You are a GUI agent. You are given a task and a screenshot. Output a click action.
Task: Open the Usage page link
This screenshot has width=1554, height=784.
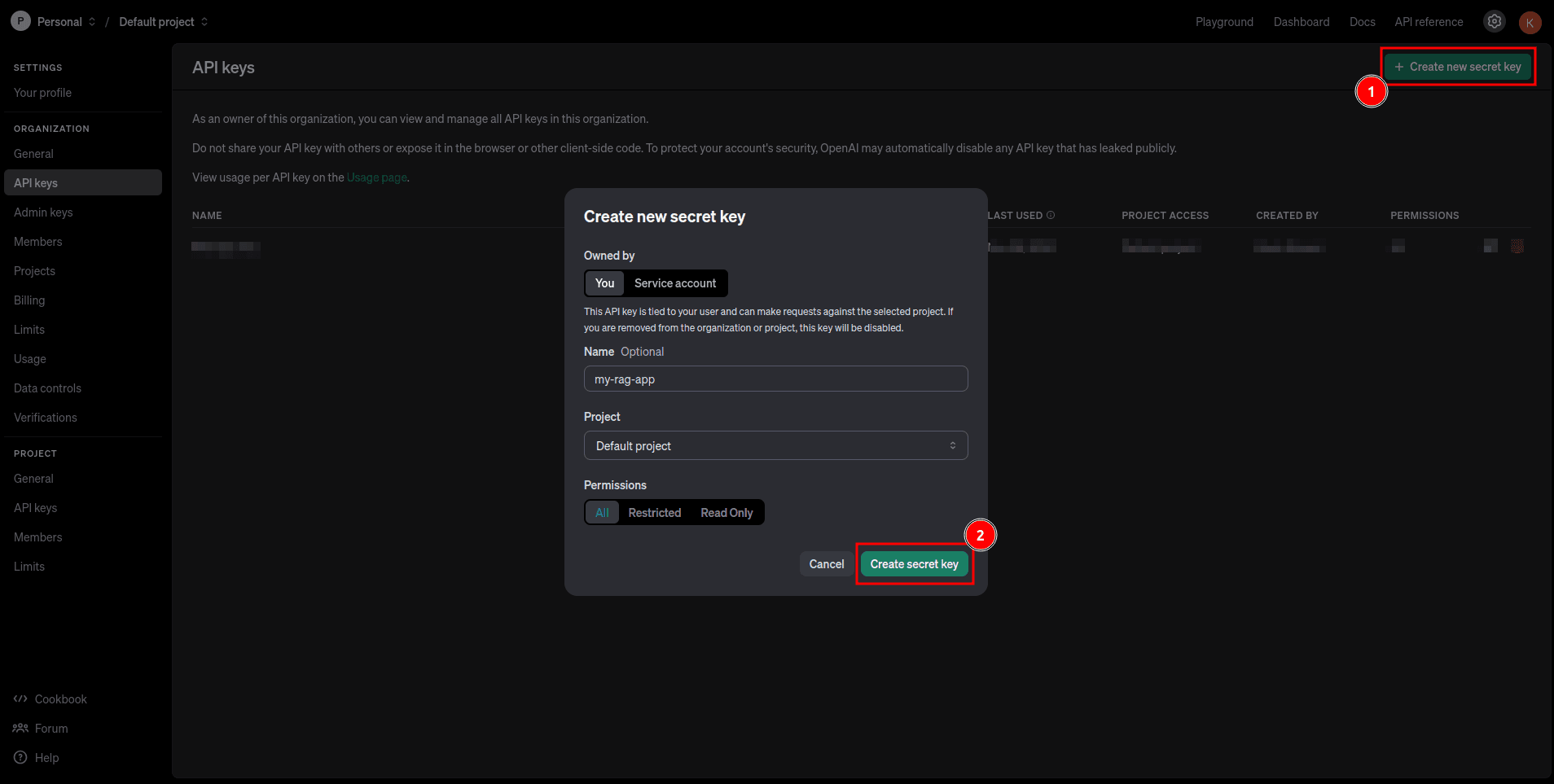pos(376,177)
